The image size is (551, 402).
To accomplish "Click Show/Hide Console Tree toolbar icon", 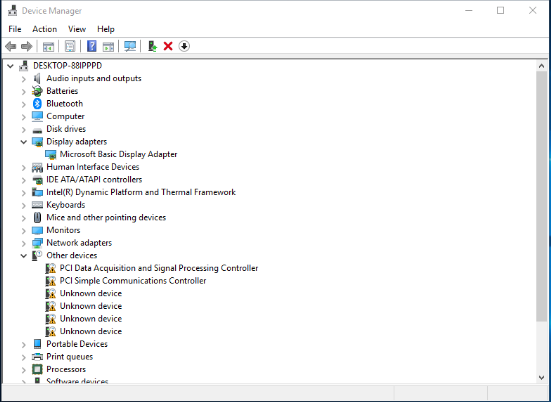I will 48,46.
